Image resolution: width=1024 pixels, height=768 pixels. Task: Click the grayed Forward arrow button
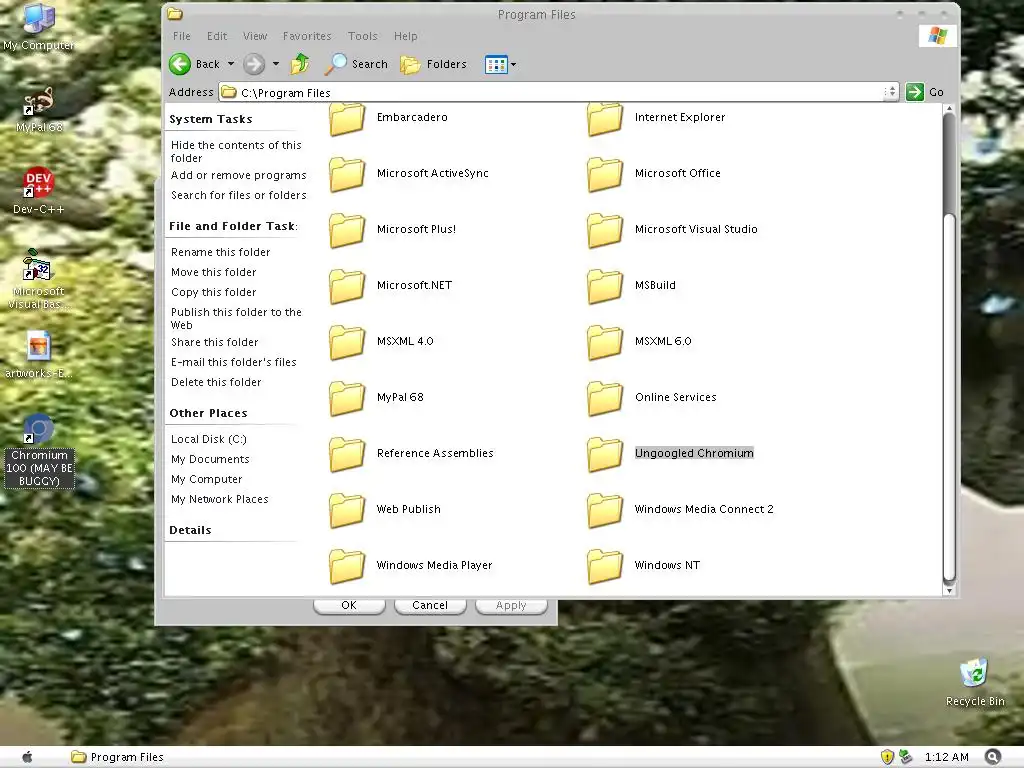[254, 64]
